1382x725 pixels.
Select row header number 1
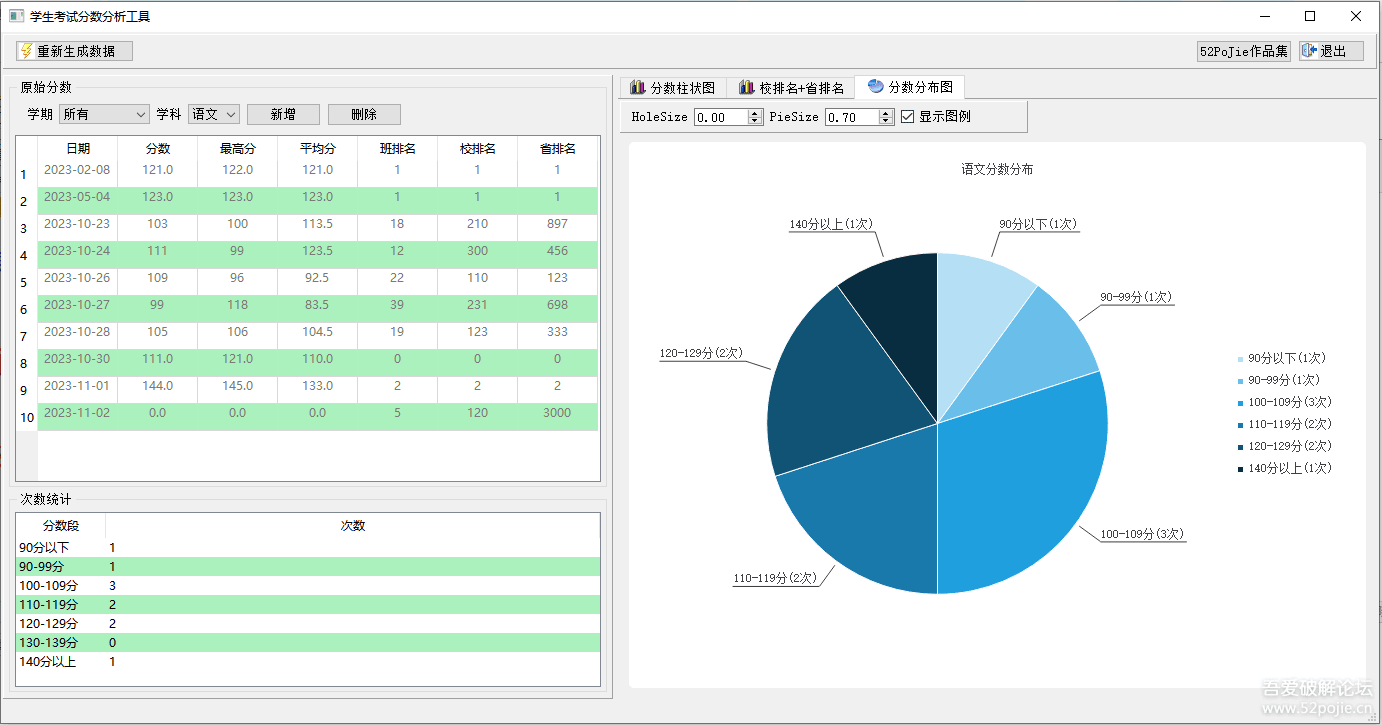pos(27,175)
